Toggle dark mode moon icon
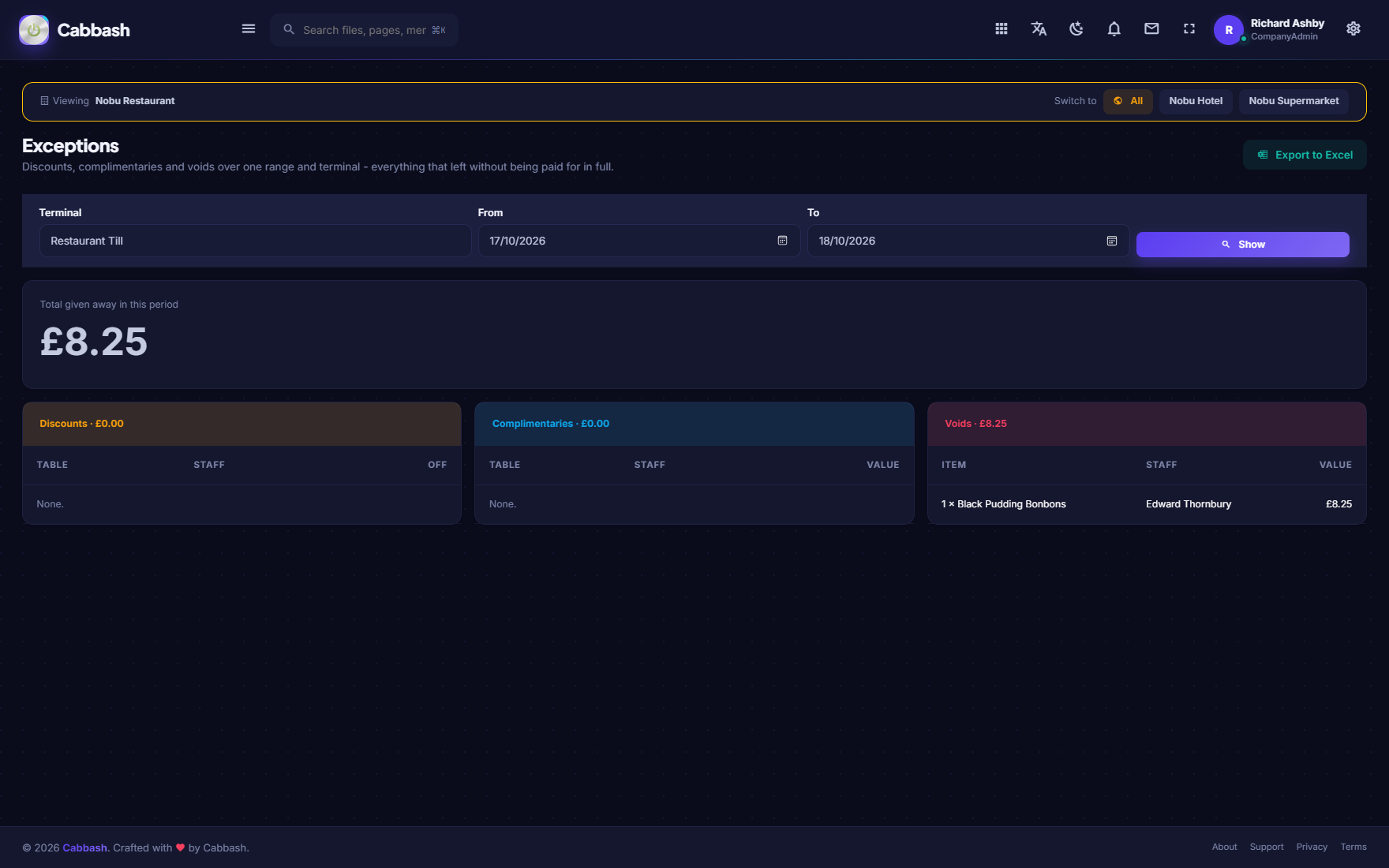 [x=1076, y=29]
